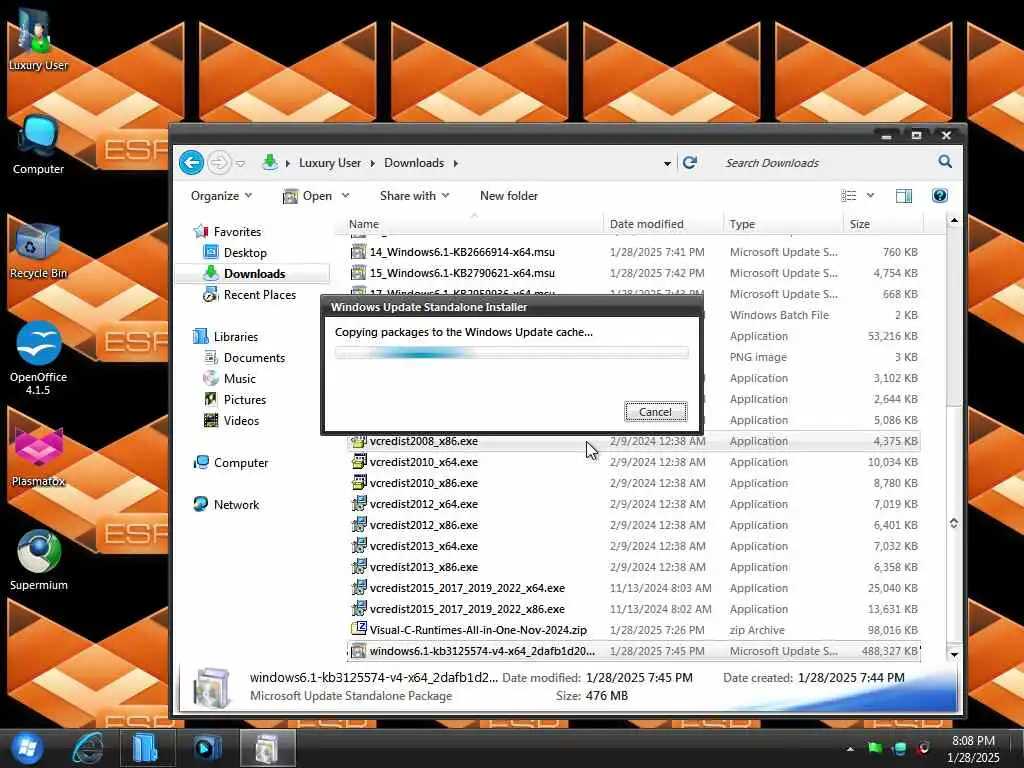The width and height of the screenshot is (1024, 768).
Task: Click the Windows Start orb
Action: [x=26, y=748]
